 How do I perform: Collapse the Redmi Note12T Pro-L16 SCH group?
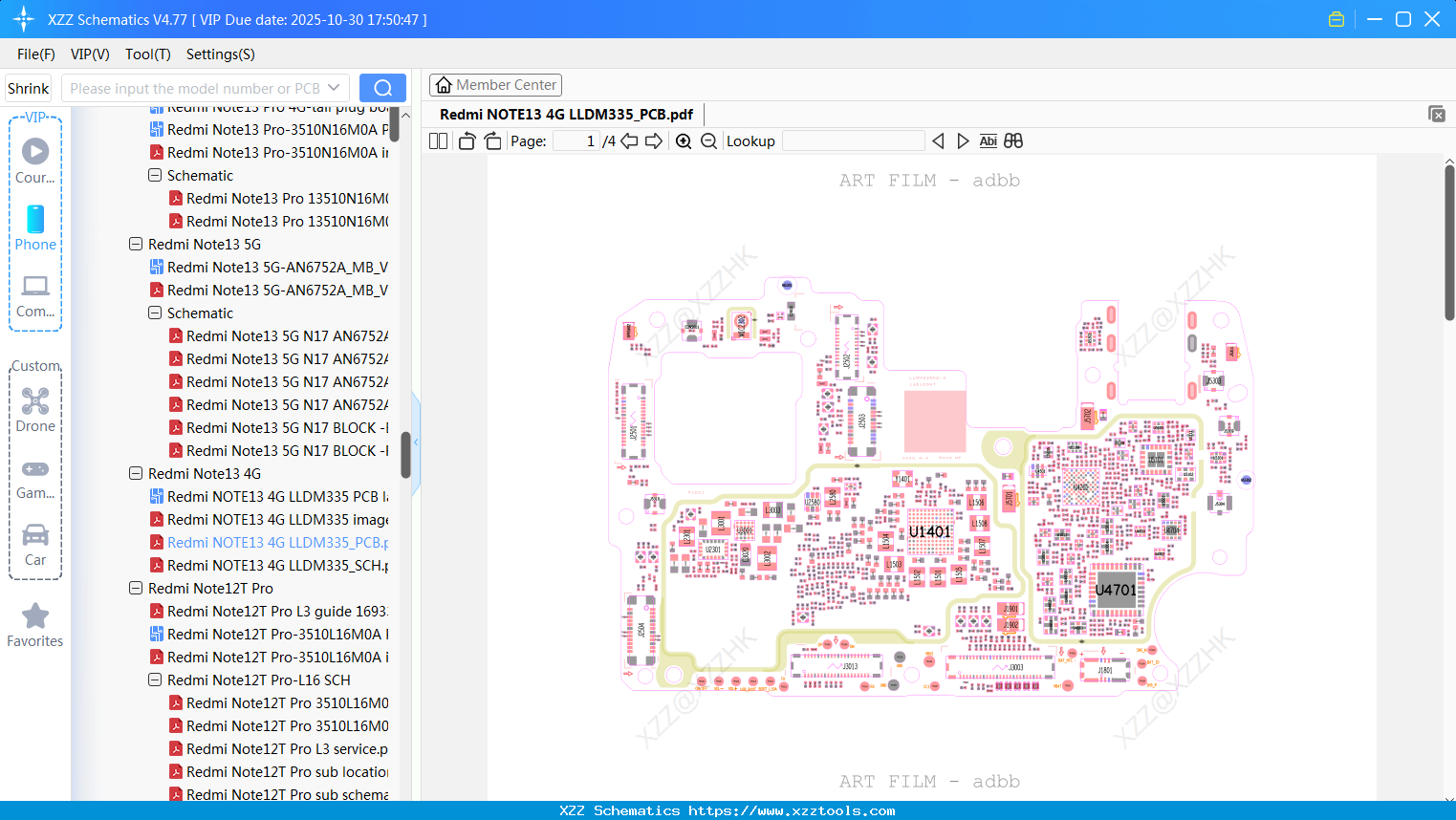point(154,680)
